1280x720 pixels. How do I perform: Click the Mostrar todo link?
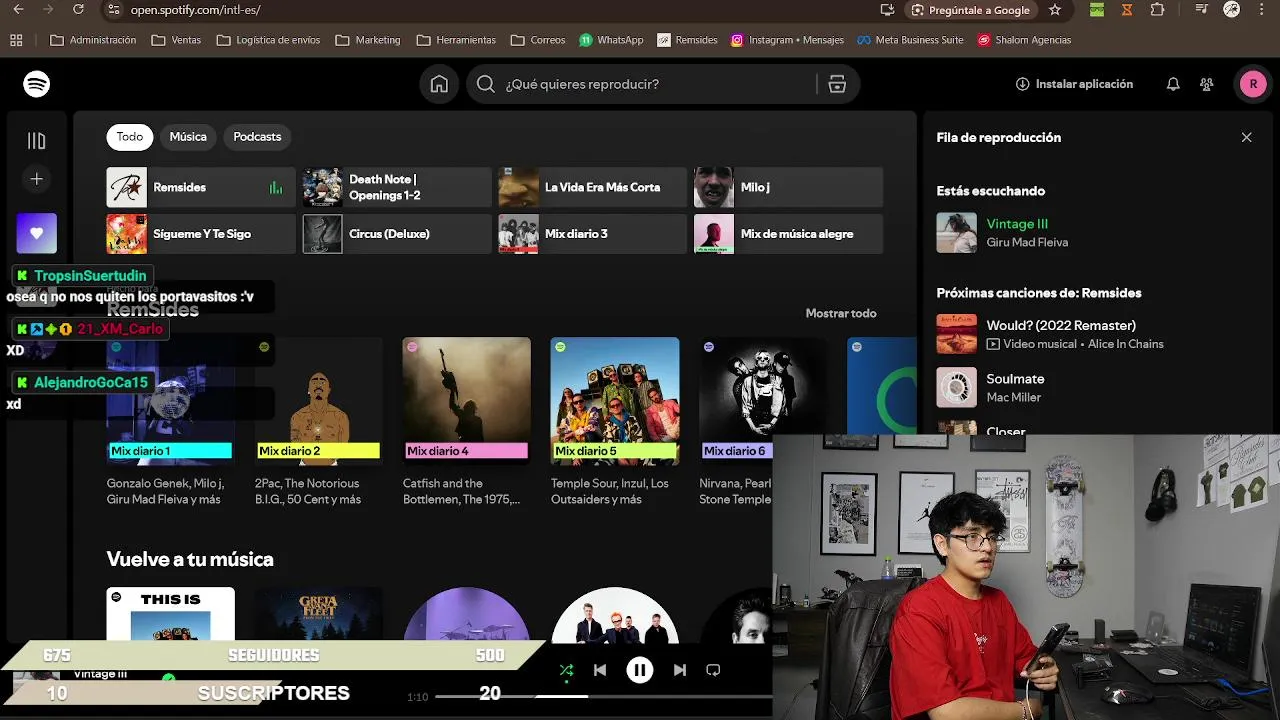coord(841,313)
